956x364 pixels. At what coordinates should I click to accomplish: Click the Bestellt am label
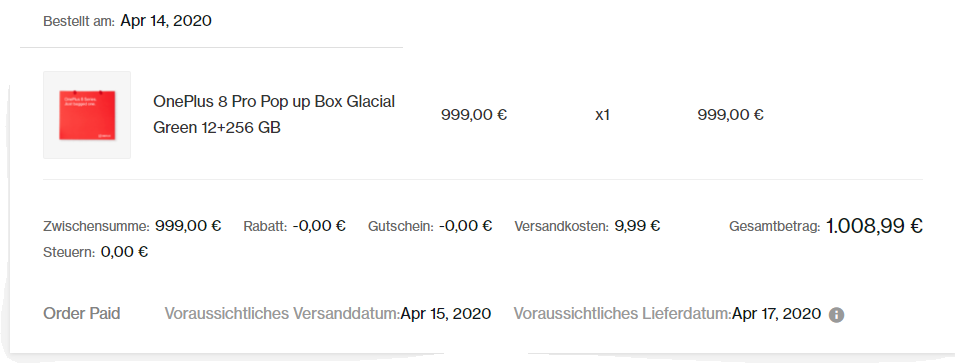click(x=79, y=22)
